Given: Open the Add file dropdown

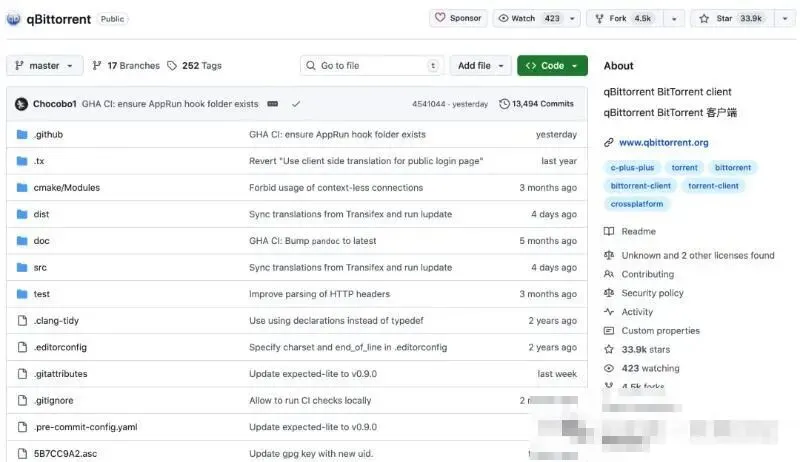Looking at the screenshot, I should coord(480,65).
